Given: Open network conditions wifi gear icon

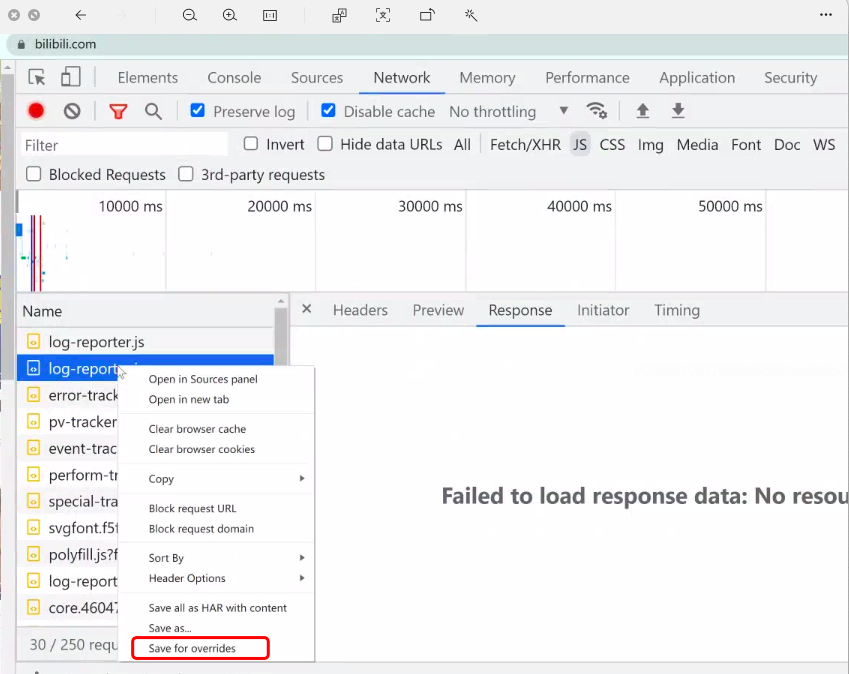Looking at the screenshot, I should (596, 111).
